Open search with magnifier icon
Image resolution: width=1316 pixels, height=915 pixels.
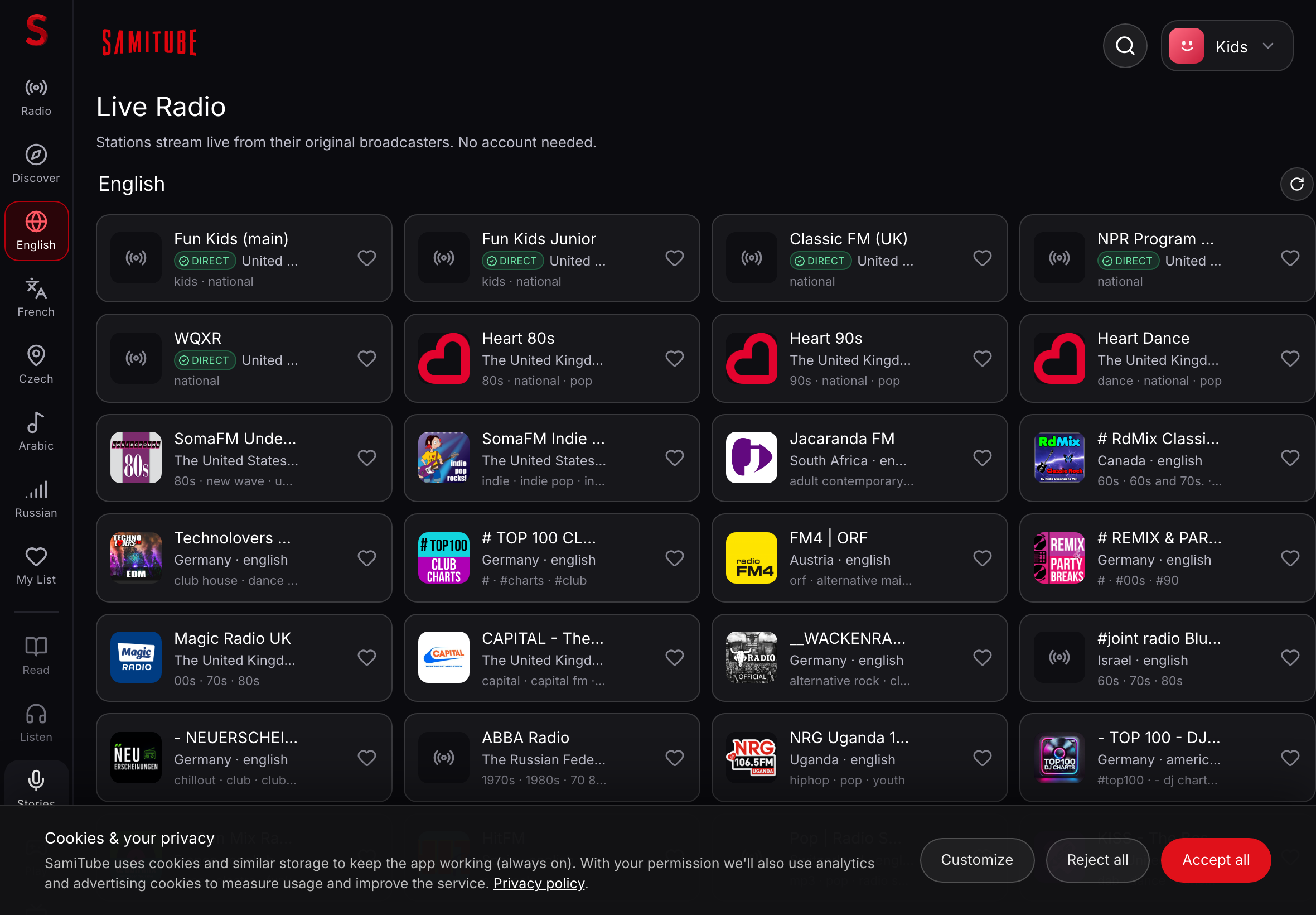(x=1125, y=46)
